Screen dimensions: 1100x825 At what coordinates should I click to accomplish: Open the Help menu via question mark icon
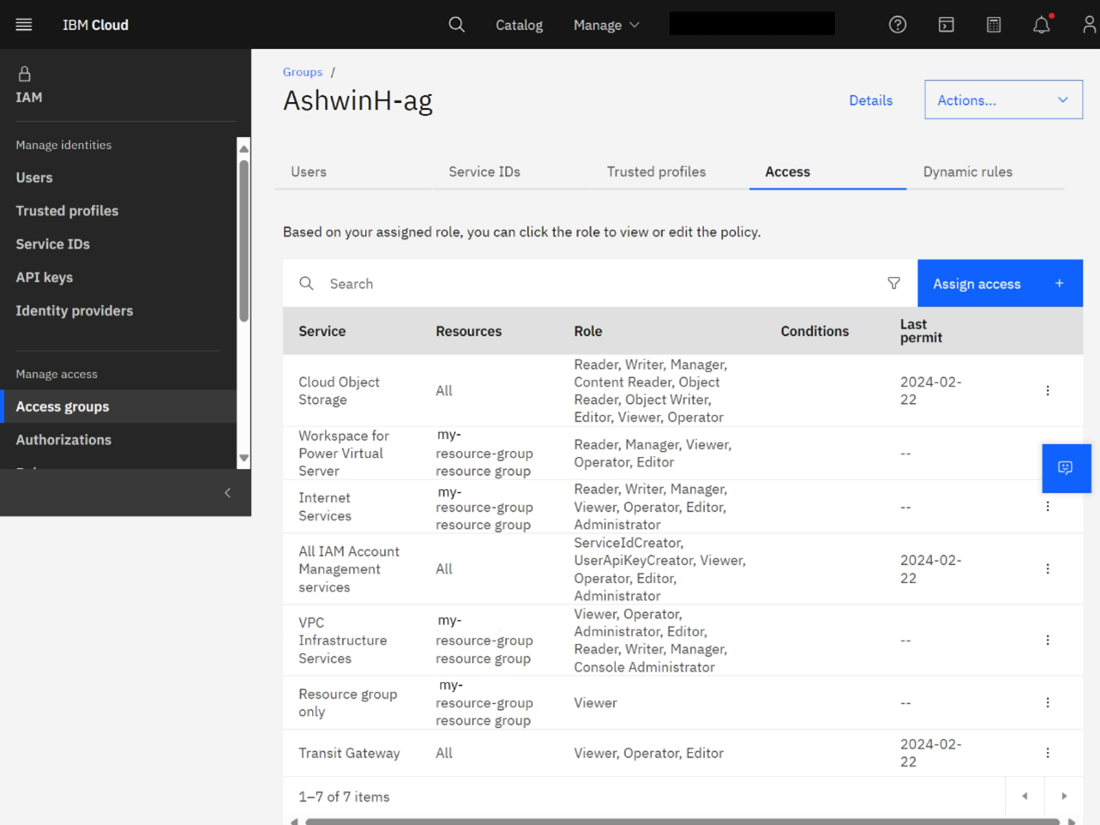click(897, 24)
